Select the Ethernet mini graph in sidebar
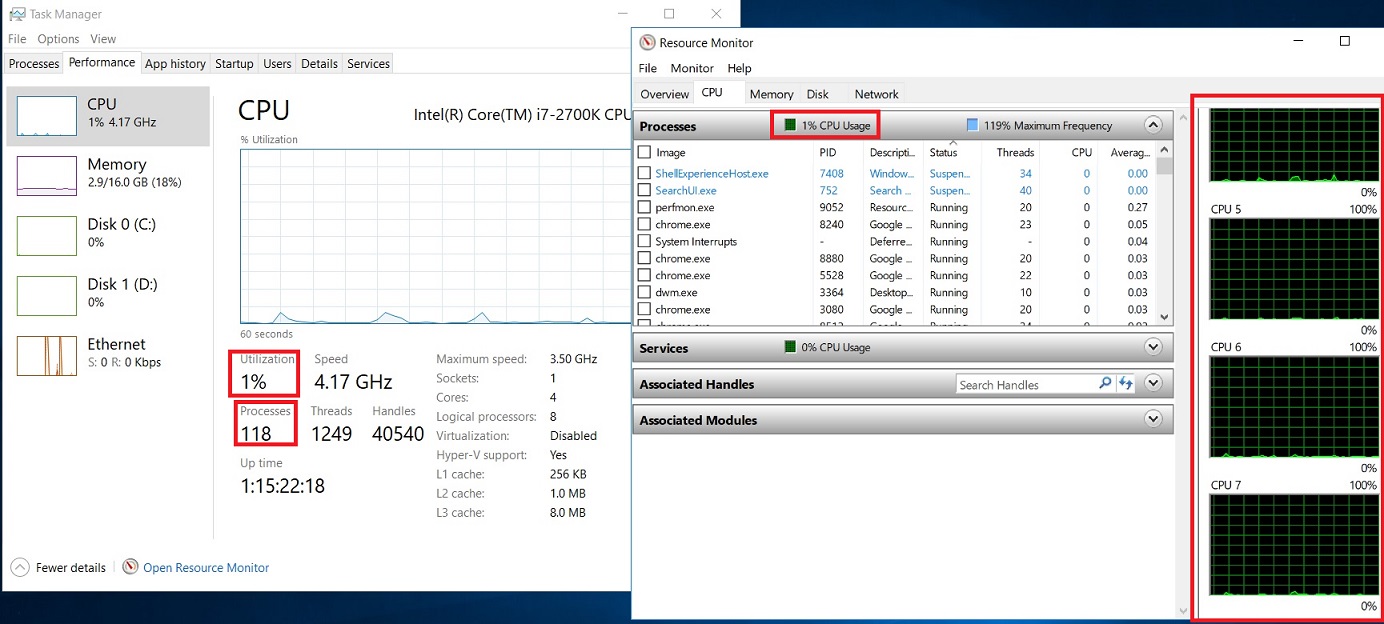The image size is (1384, 624). (x=46, y=356)
